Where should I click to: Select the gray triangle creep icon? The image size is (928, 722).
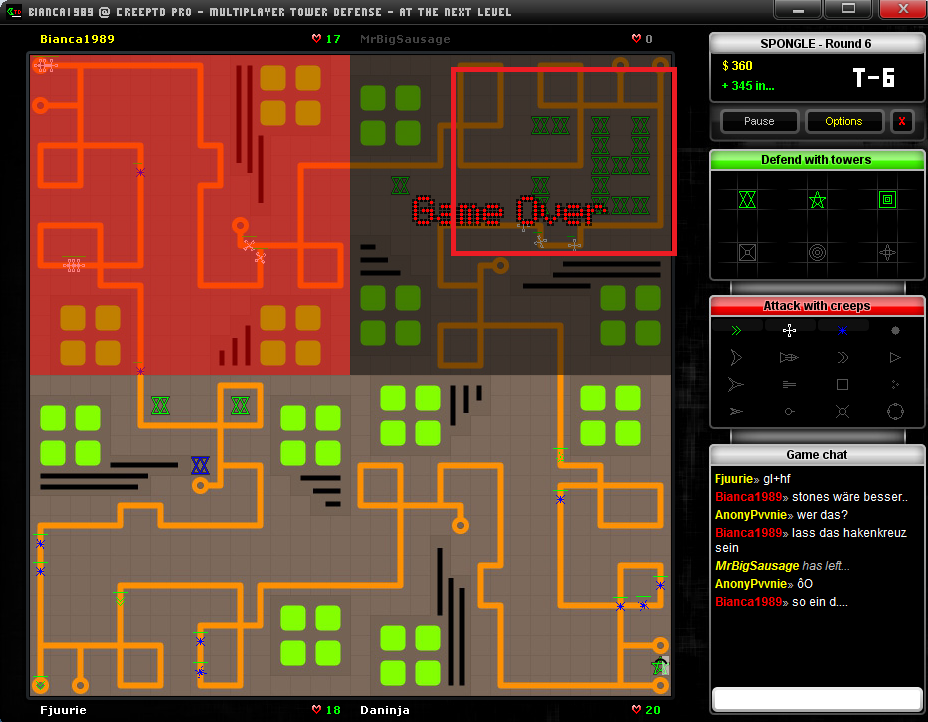(x=895, y=357)
